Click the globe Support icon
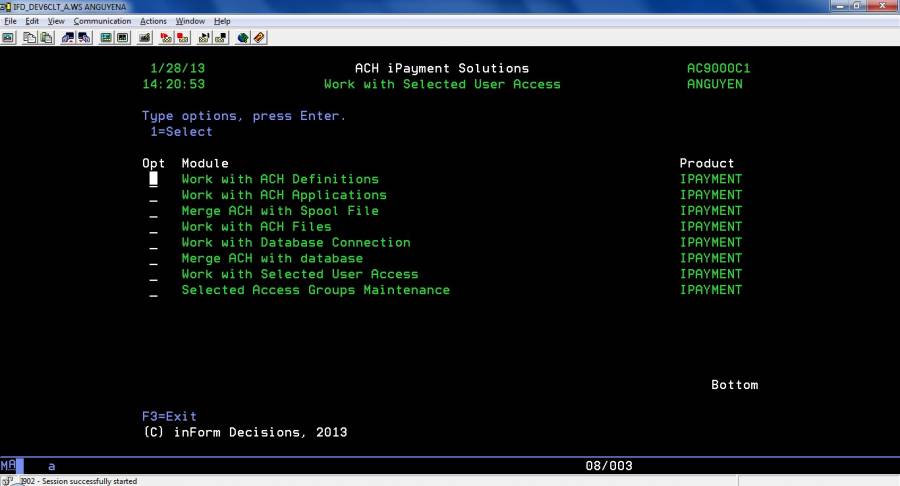The height and width of the screenshot is (486, 900). click(243, 38)
